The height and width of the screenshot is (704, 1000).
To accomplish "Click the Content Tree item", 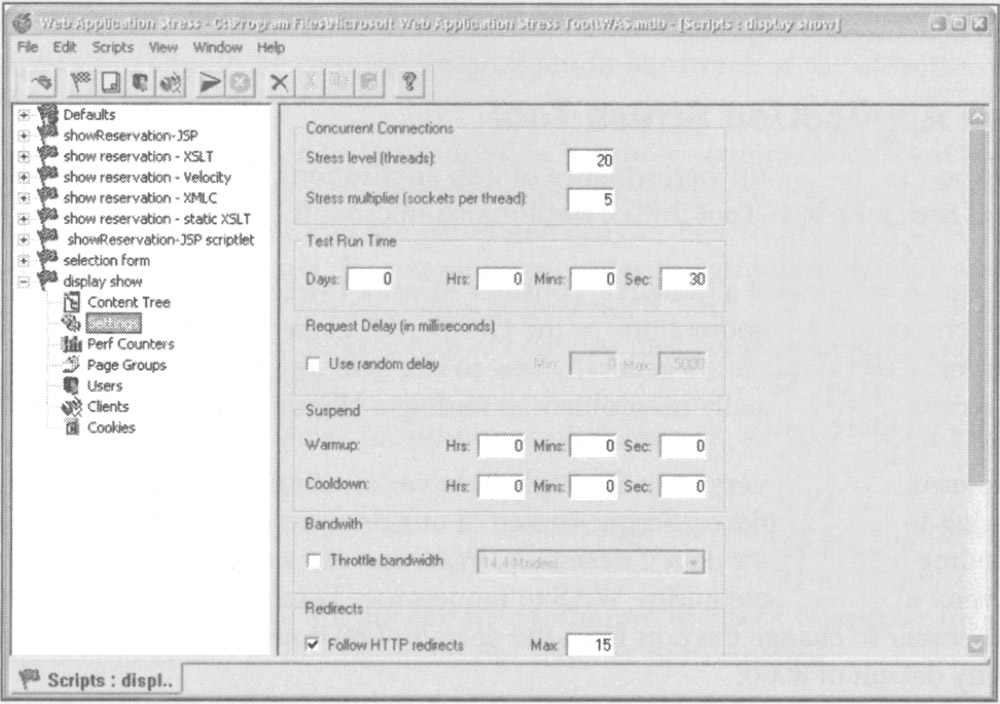I will 128,302.
